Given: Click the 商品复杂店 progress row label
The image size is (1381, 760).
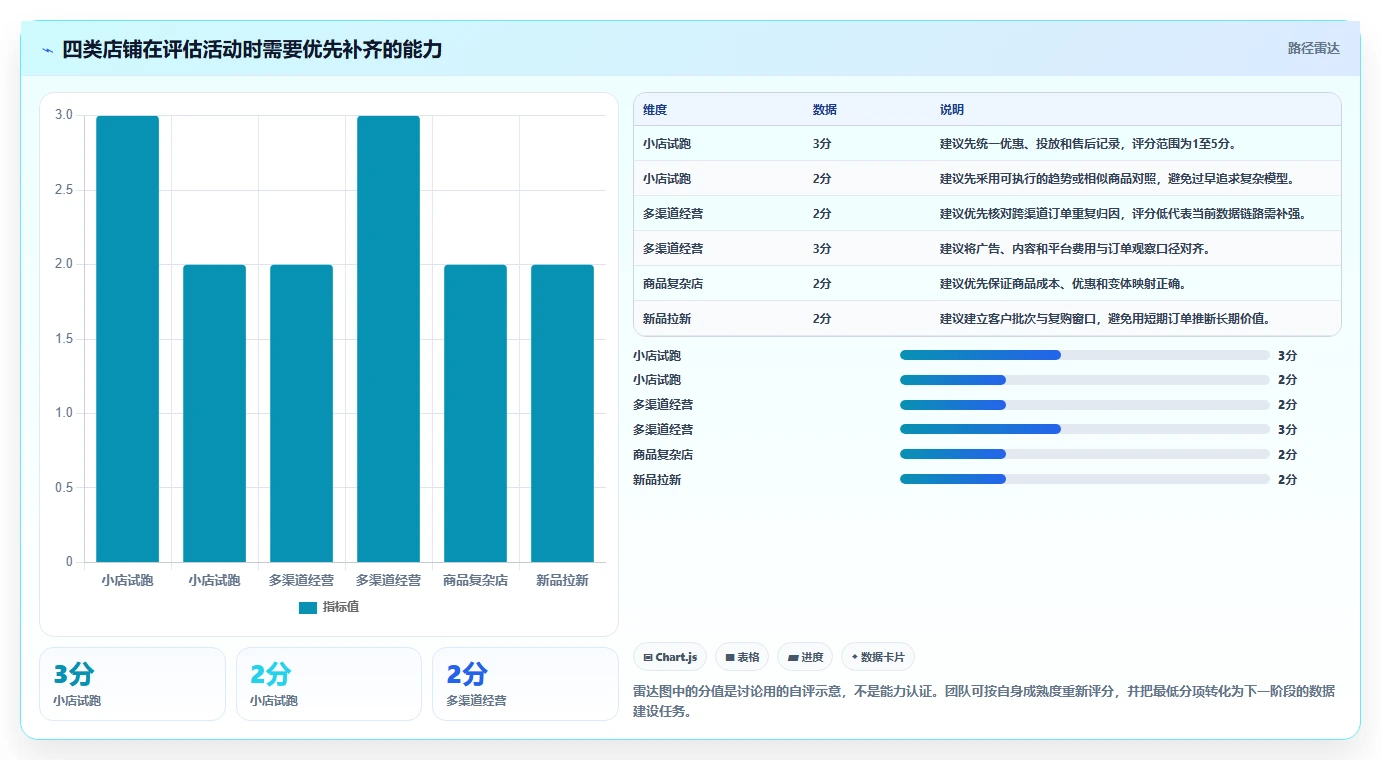Looking at the screenshot, I should click(x=663, y=454).
